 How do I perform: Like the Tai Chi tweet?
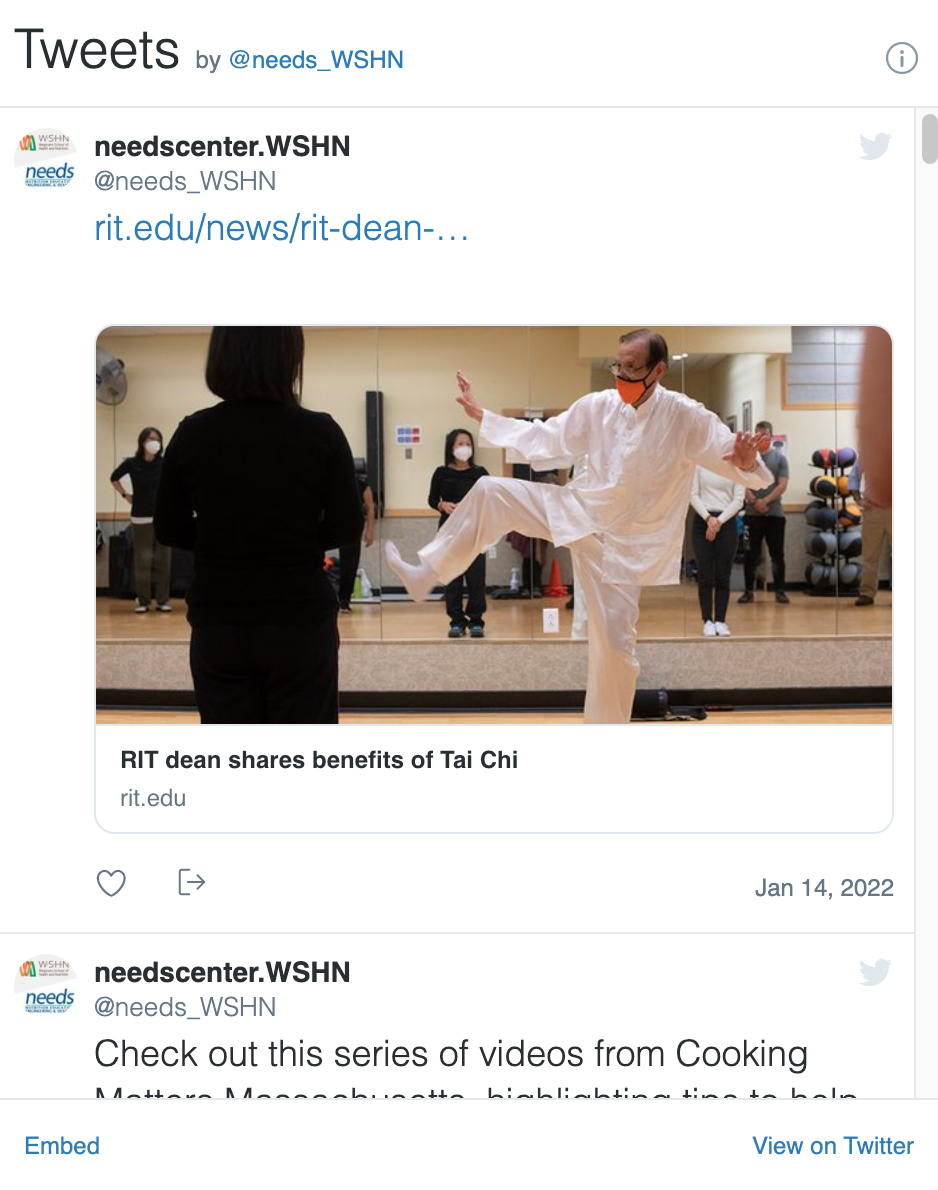point(111,883)
